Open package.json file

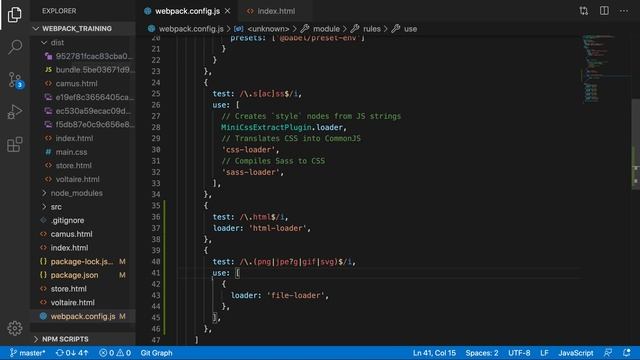point(83,275)
